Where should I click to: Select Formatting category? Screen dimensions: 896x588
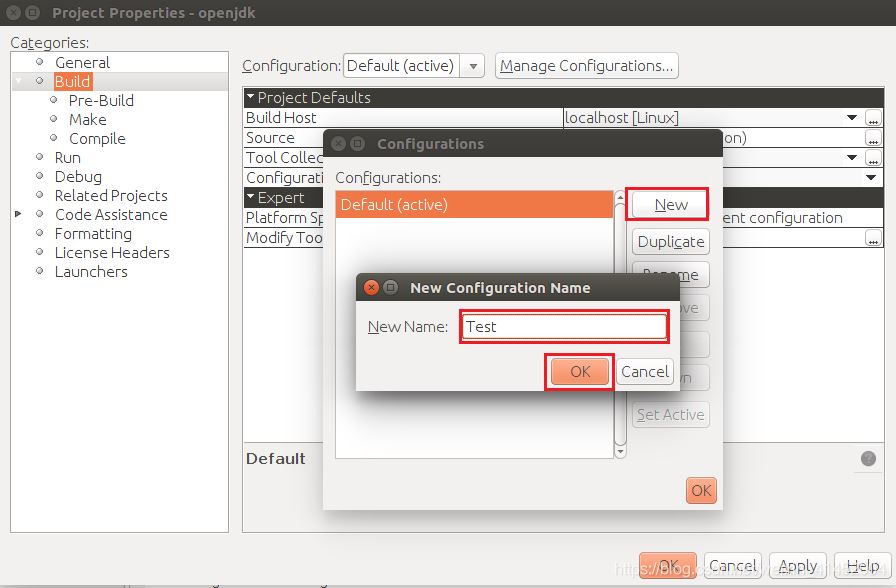click(x=93, y=234)
